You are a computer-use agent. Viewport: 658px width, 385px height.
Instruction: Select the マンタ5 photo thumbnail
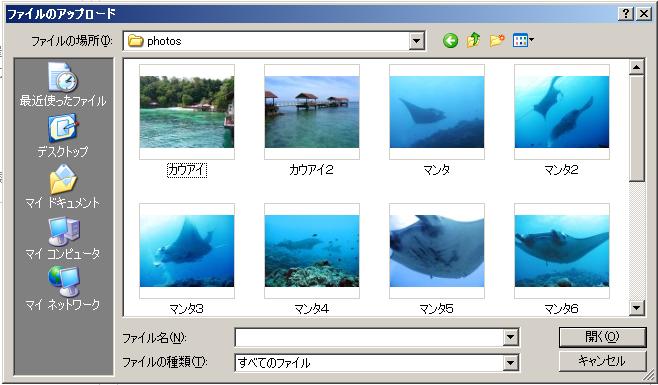[x=437, y=251]
